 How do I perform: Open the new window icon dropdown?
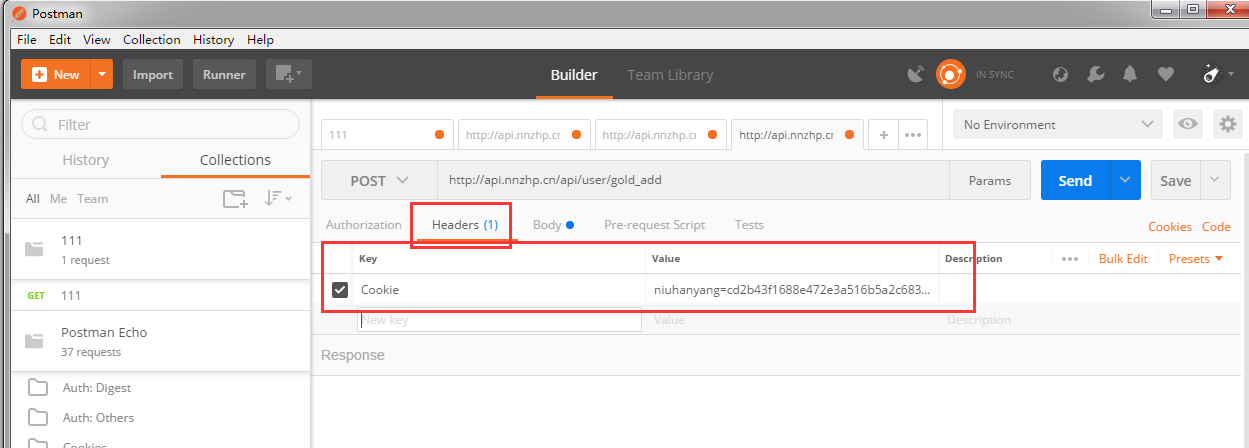(290, 74)
